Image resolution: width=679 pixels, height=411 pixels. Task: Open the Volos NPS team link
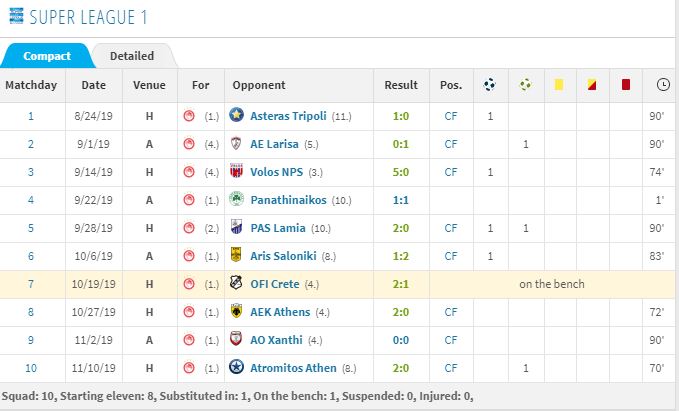(277, 172)
